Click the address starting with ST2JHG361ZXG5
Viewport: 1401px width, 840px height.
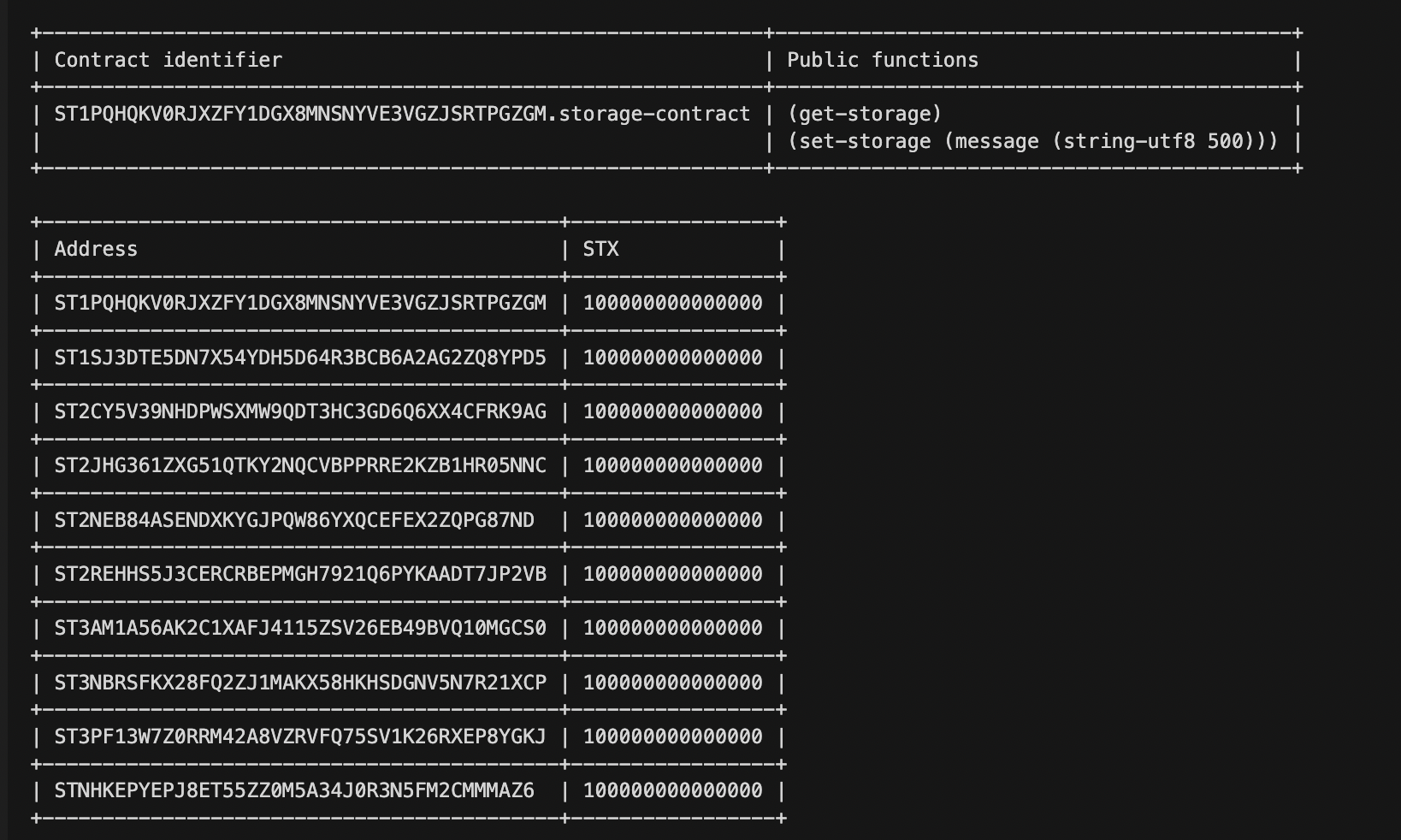tap(300, 465)
